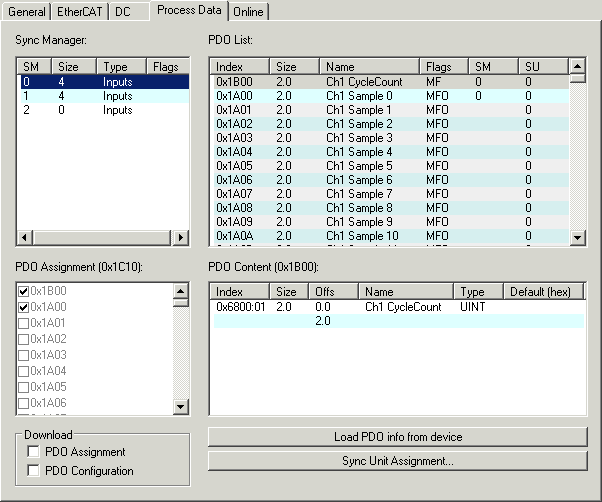
Task: Select the Ch1 Sample 9 row
Action: coord(391,222)
